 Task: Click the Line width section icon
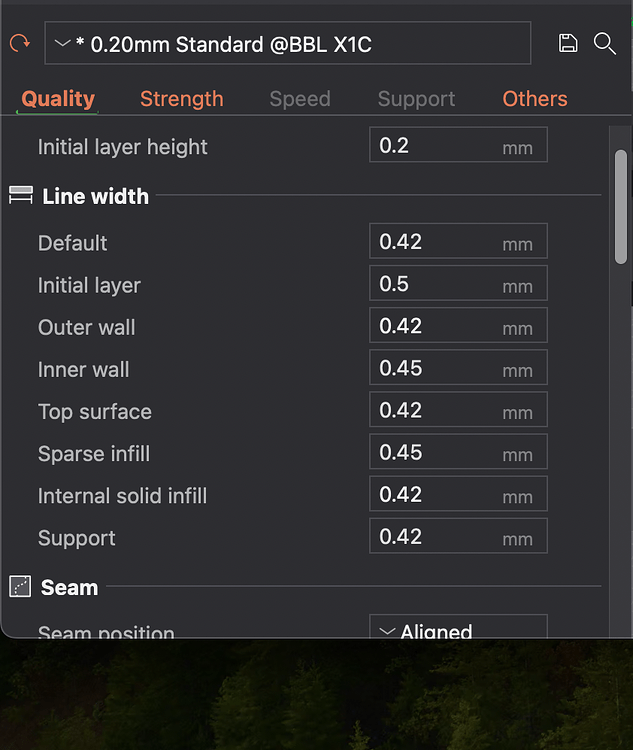coord(21,196)
